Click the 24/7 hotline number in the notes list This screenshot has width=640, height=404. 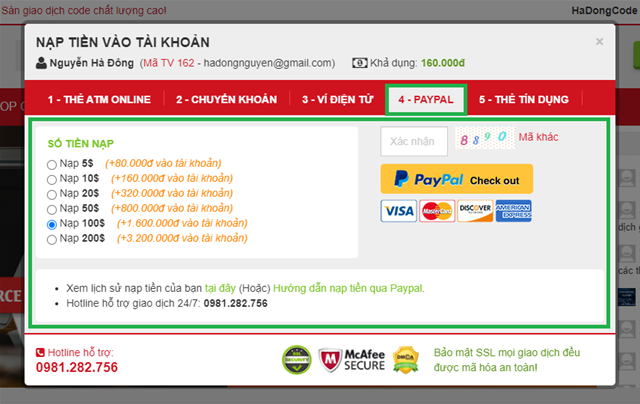(236, 303)
